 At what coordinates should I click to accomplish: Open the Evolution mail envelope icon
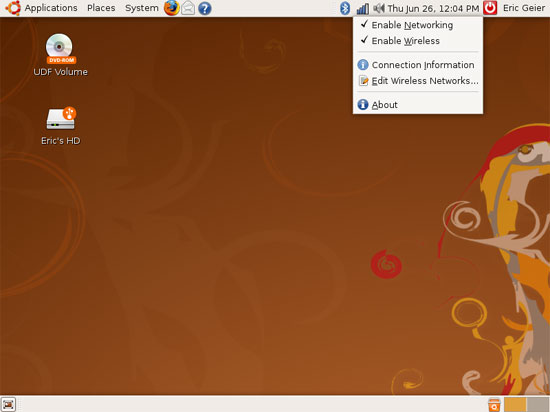pos(188,8)
